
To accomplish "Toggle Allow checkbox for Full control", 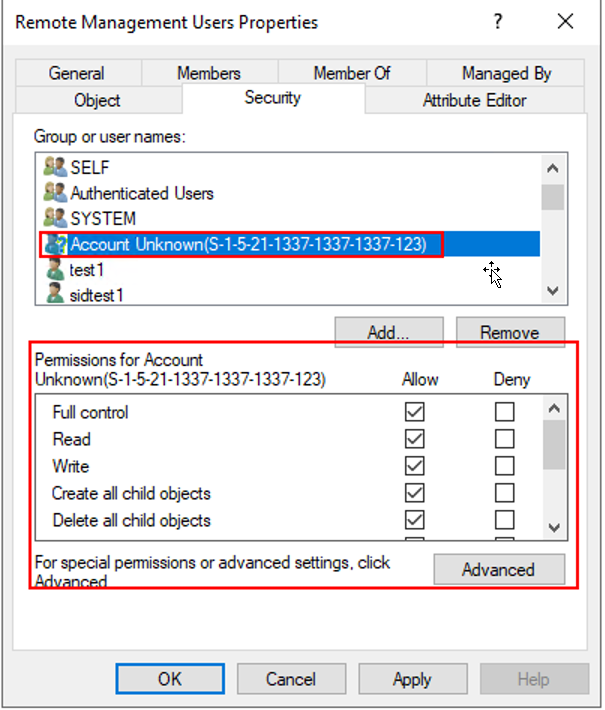I will (414, 412).
